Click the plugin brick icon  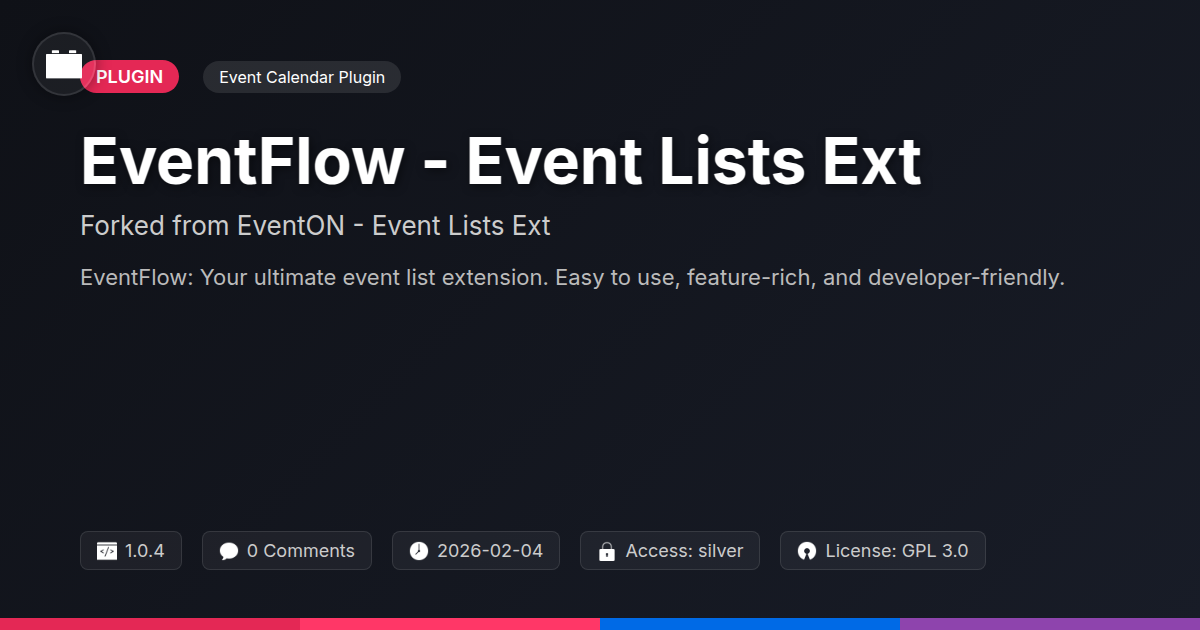64,64
